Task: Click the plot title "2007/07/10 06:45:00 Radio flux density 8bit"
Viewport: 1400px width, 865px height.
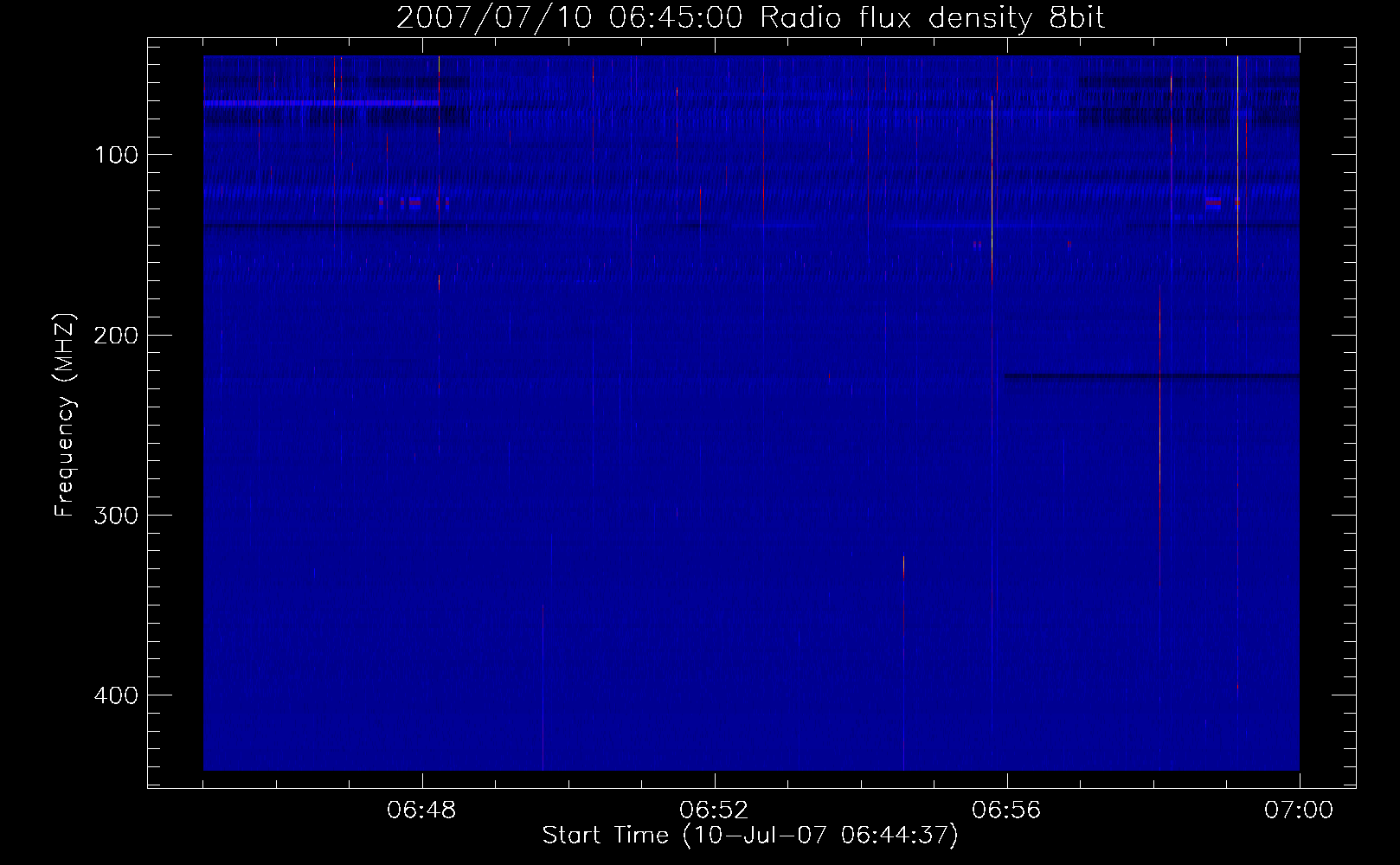Action: [x=750, y=17]
